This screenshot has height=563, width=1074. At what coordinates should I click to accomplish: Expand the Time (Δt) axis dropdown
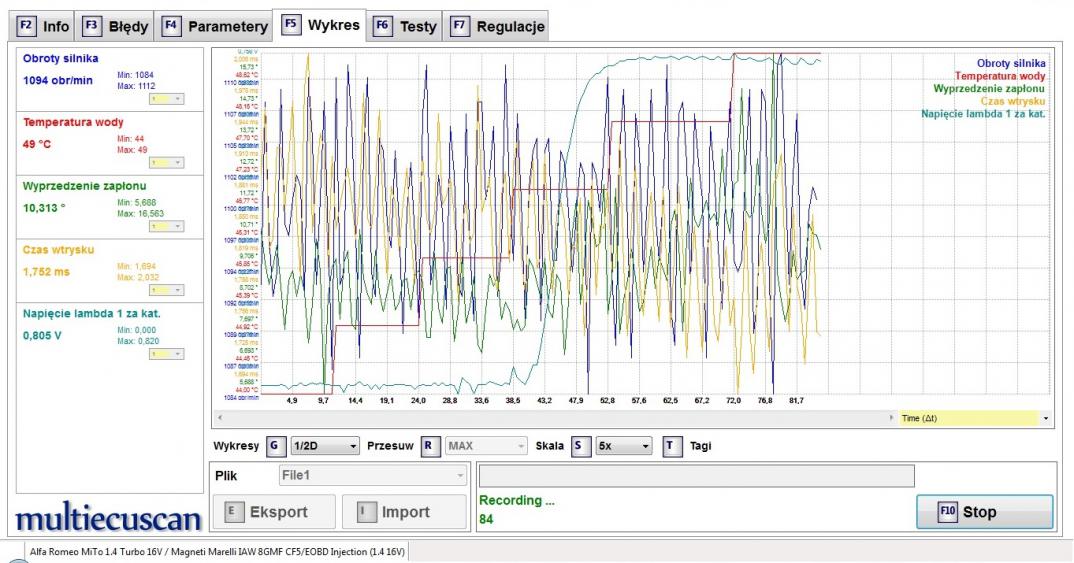1045,418
